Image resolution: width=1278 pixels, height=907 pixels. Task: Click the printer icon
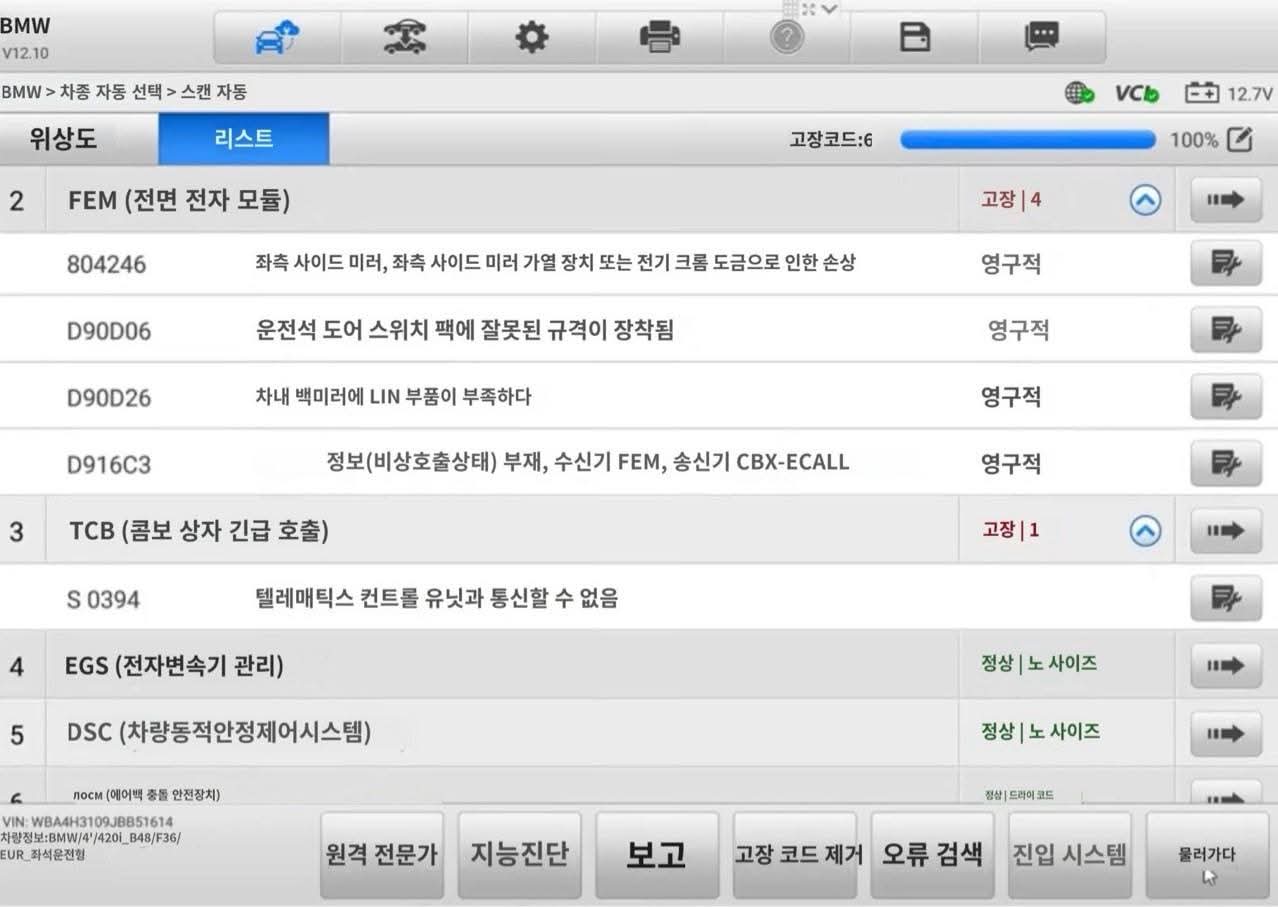tap(659, 38)
